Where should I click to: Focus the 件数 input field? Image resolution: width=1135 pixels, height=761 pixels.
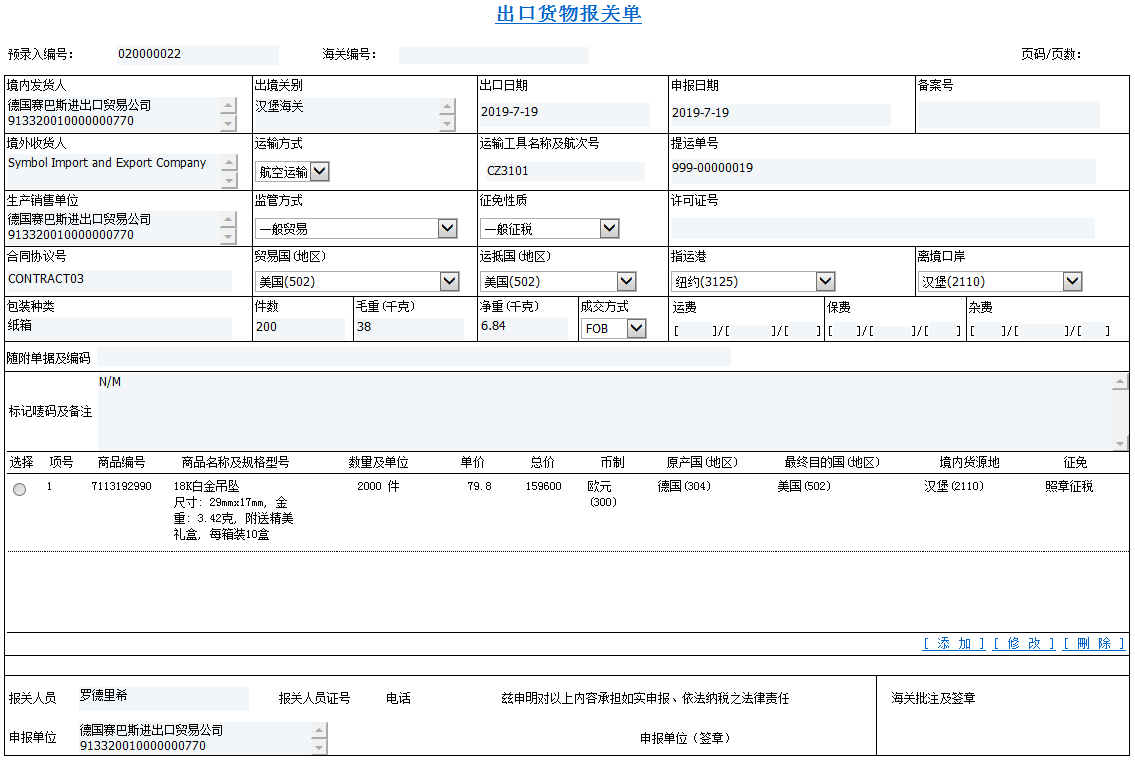pos(299,327)
